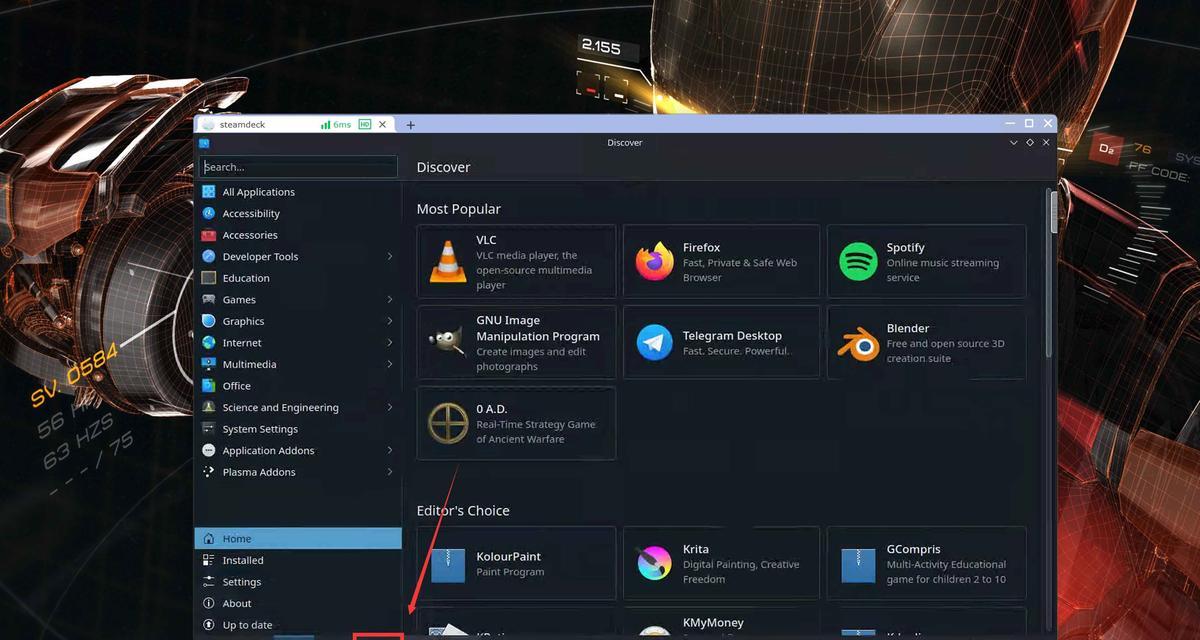Click the GIMP mascot icon
Viewport: 1200px width, 640px height.
click(447, 343)
